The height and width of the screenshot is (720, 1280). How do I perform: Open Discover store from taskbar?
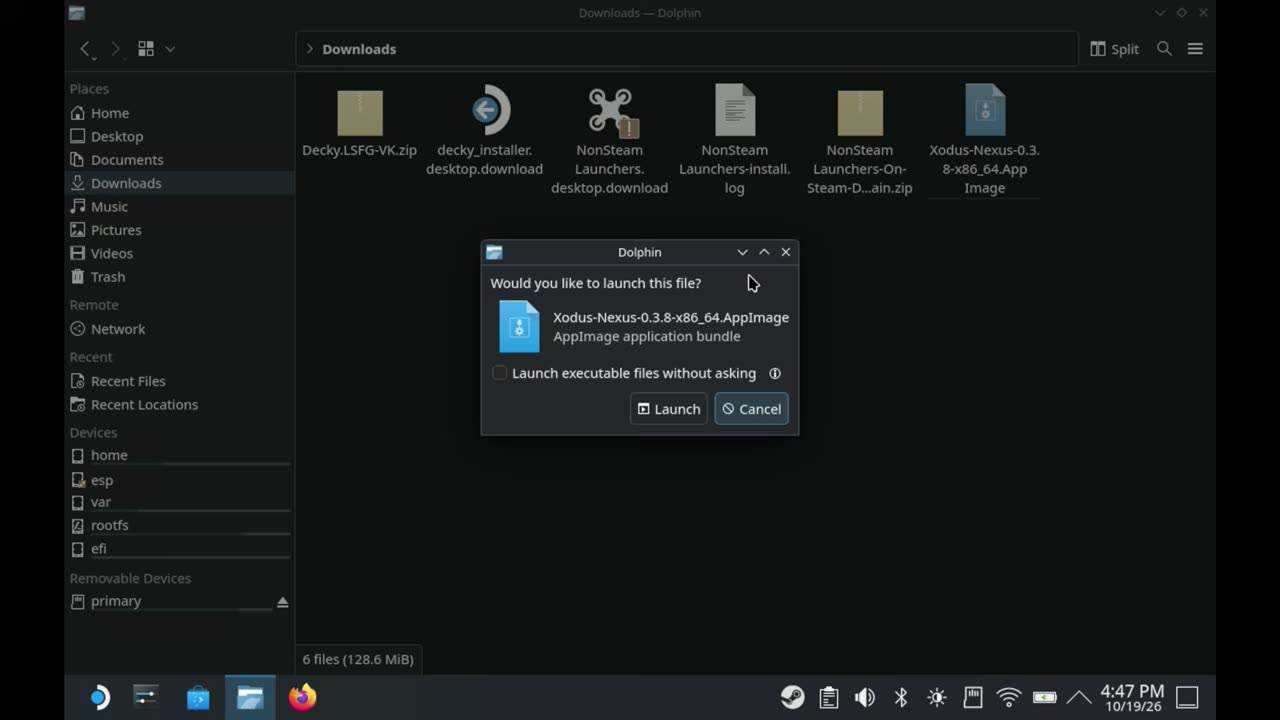pyautogui.click(x=198, y=697)
